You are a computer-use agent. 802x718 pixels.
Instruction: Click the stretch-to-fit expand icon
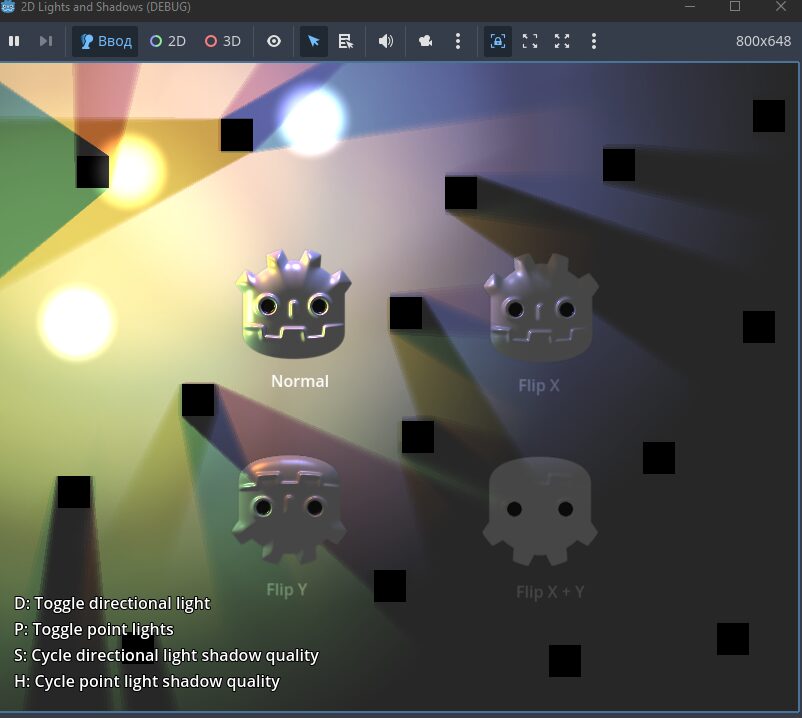(x=562, y=41)
